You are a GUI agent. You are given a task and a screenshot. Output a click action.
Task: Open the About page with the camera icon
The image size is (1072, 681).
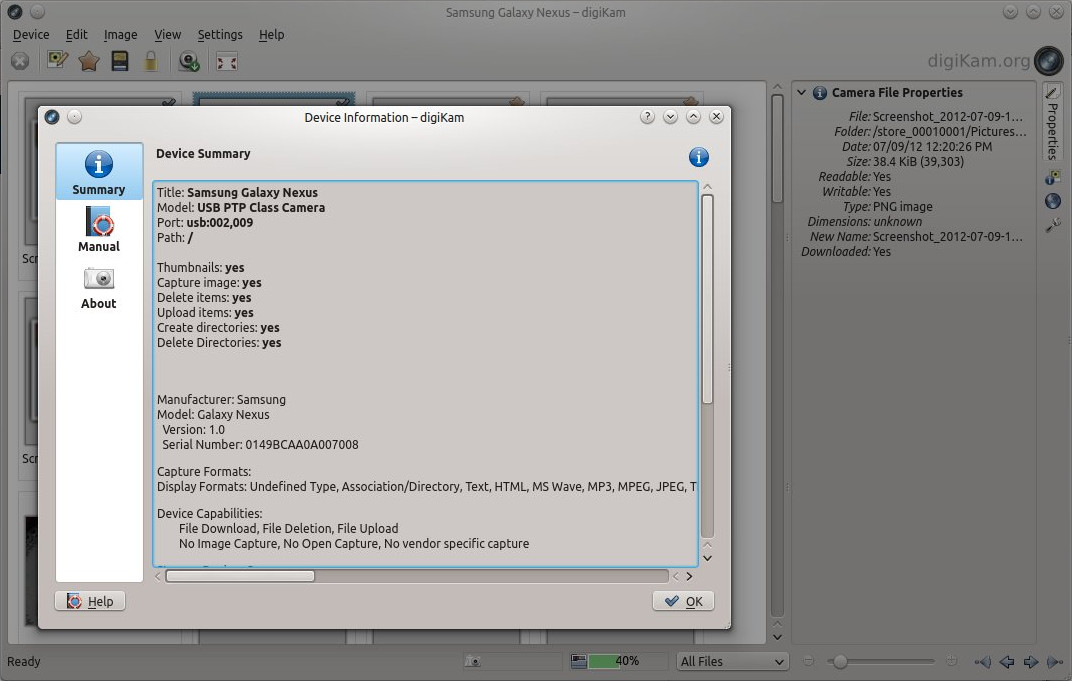[x=99, y=287]
